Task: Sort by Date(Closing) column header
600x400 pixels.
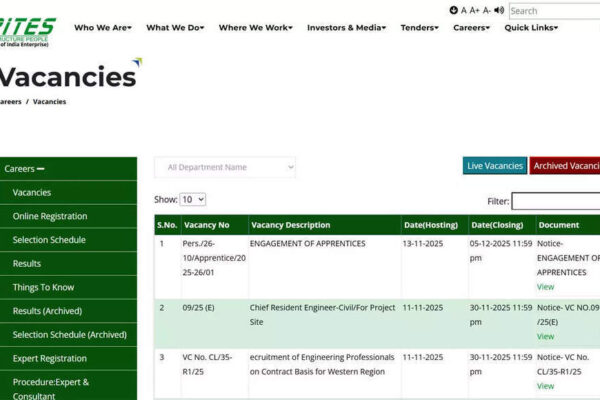Action: pyautogui.click(x=502, y=225)
